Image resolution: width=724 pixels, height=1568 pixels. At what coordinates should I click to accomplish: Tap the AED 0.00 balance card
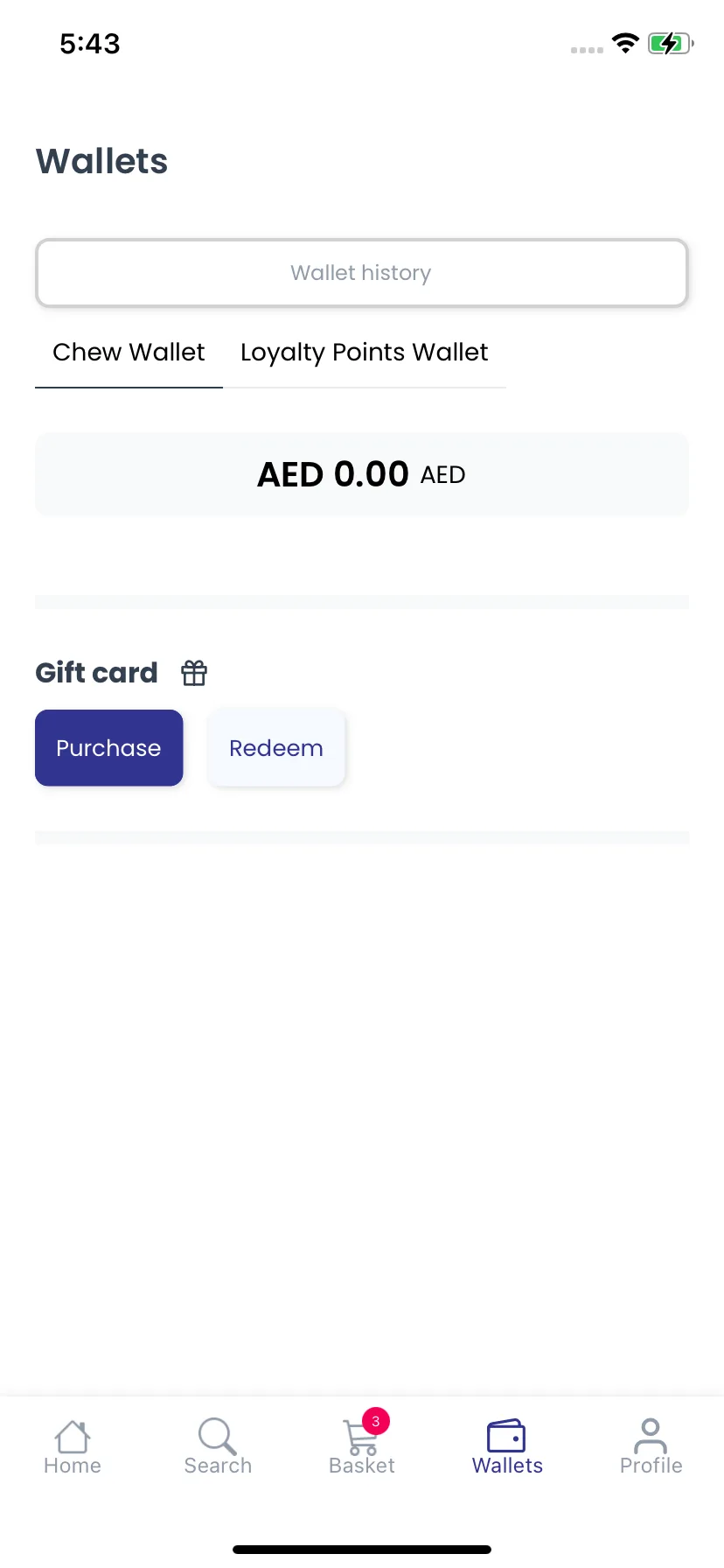[362, 474]
